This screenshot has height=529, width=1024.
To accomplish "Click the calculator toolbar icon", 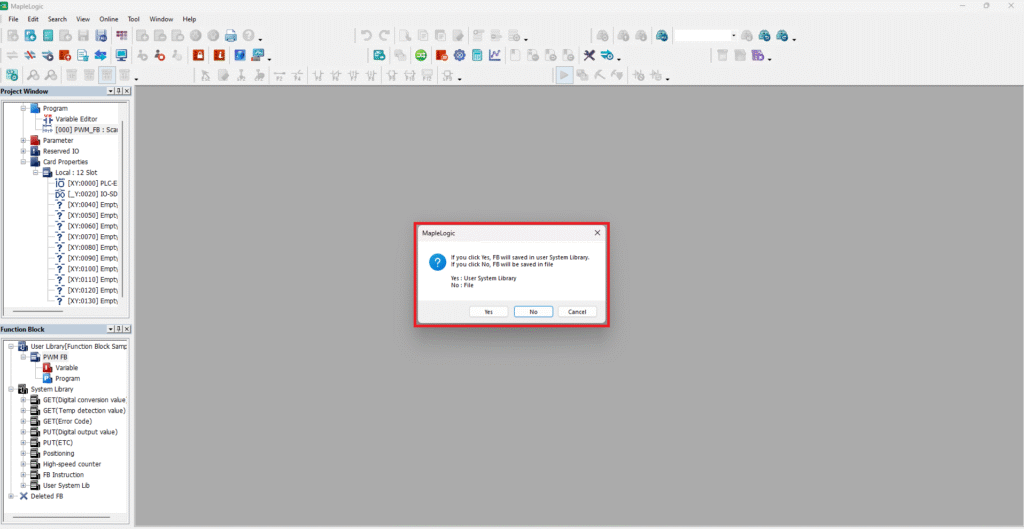I will point(477,56).
